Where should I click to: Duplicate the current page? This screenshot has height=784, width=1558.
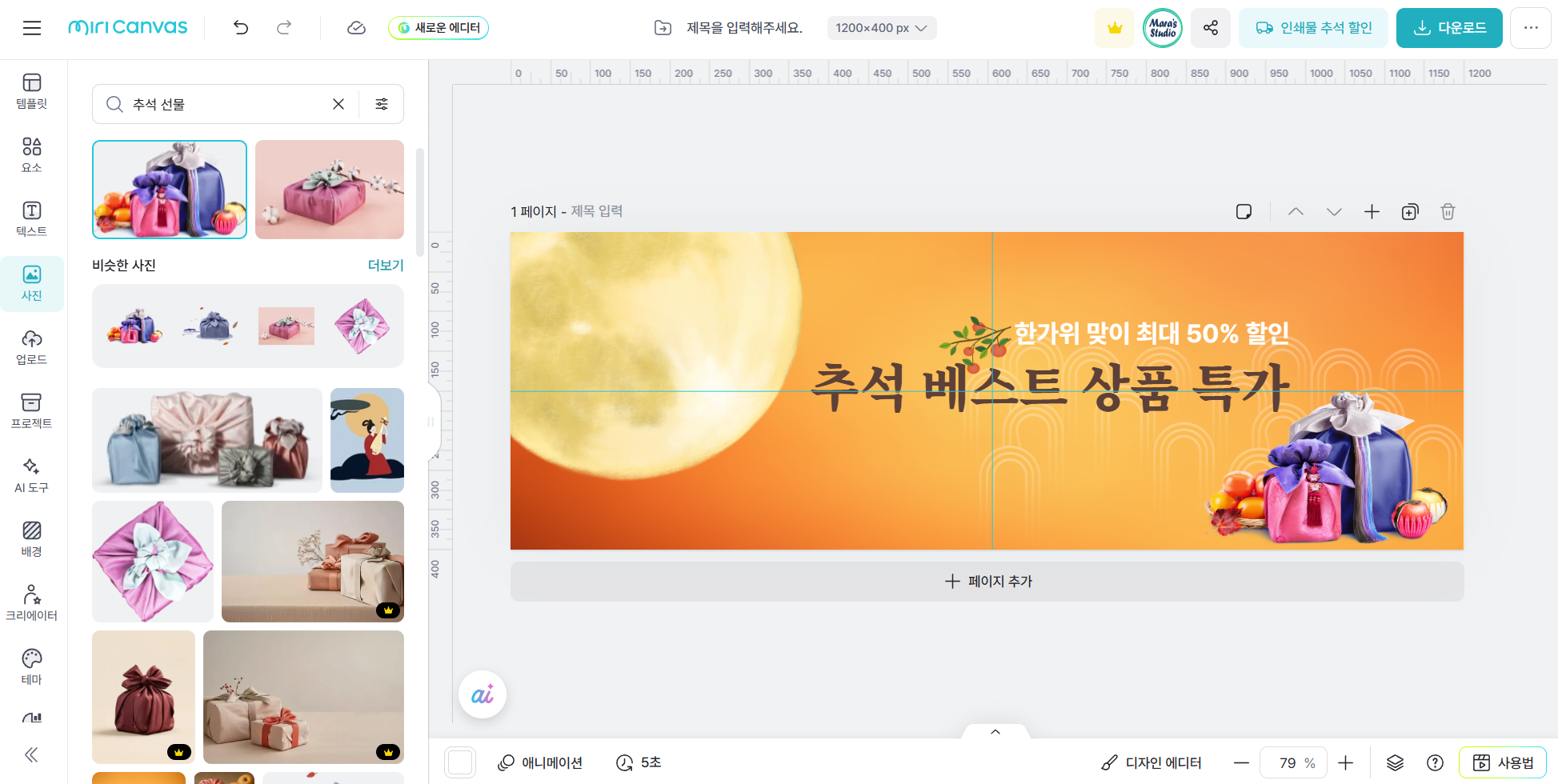[x=1410, y=211]
